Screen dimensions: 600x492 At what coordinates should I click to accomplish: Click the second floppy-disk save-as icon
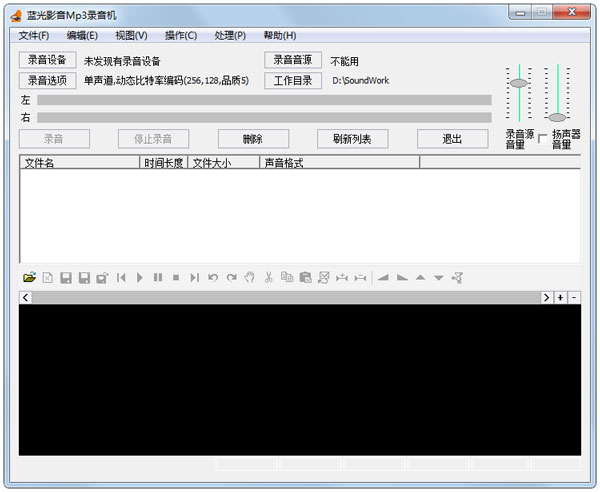pos(84,277)
